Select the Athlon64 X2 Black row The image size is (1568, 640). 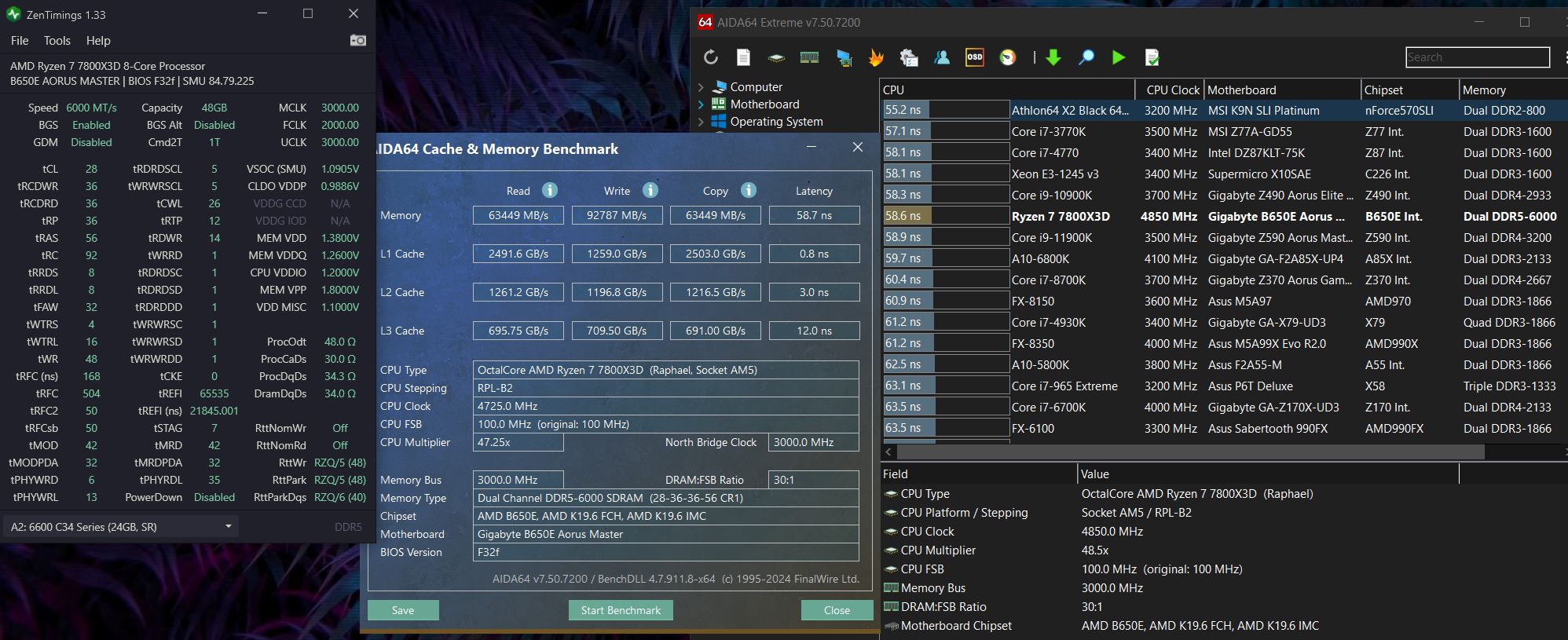click(x=1224, y=111)
